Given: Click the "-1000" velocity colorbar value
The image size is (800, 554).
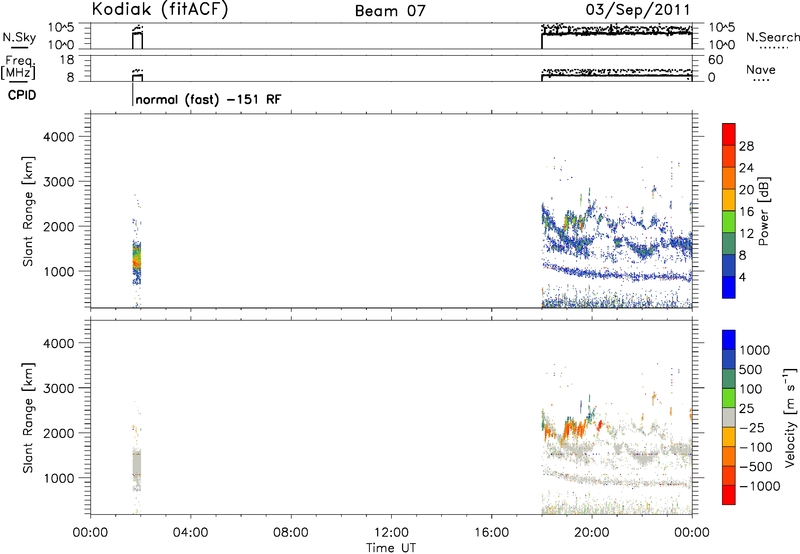Looking at the screenshot, I should [x=759, y=486].
